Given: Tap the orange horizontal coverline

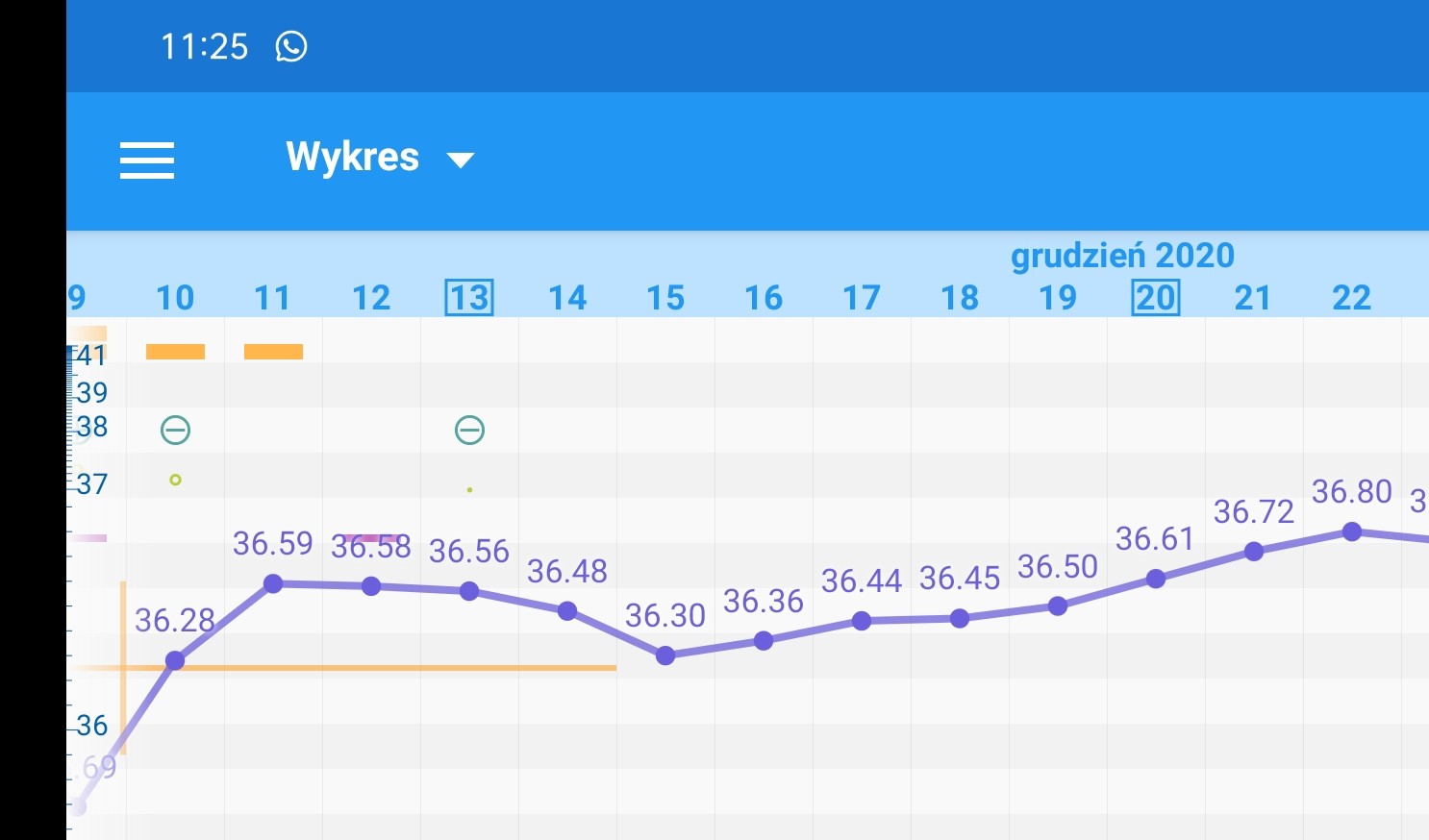Looking at the screenshot, I should (x=385, y=667).
